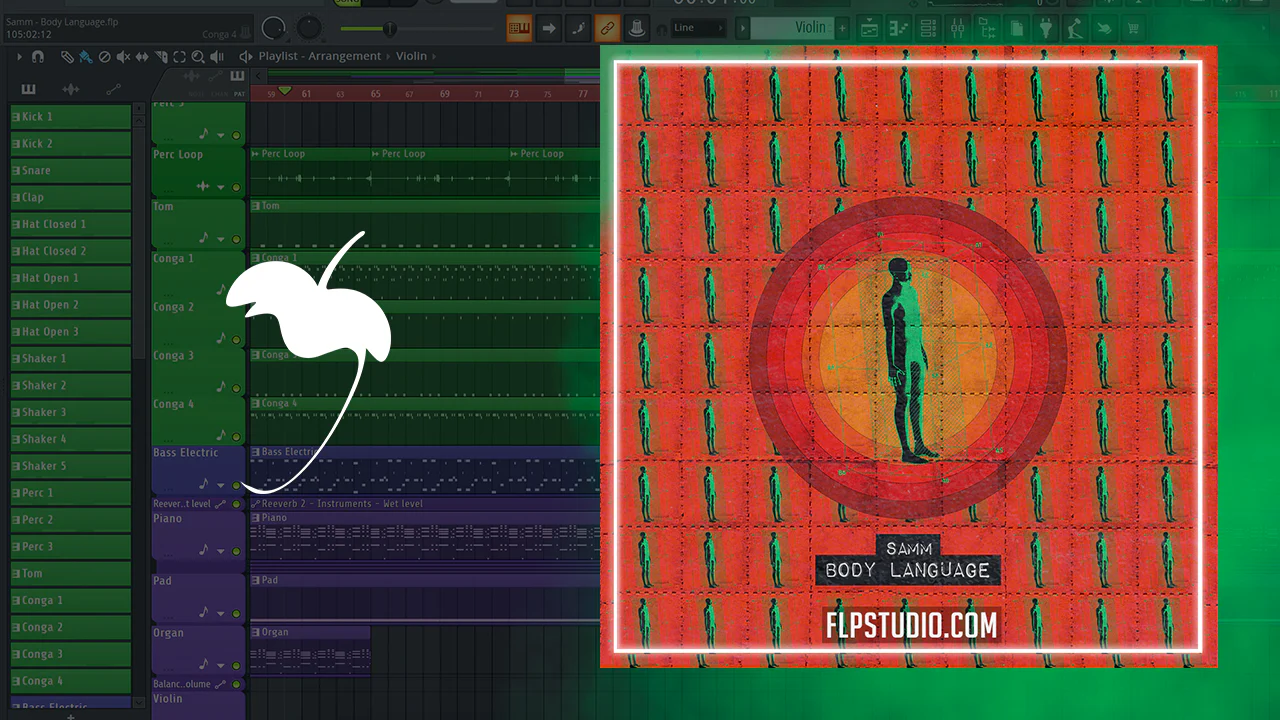Select Shaker 4 pattern in picker
The width and height of the screenshot is (1280, 720).
pos(71,439)
